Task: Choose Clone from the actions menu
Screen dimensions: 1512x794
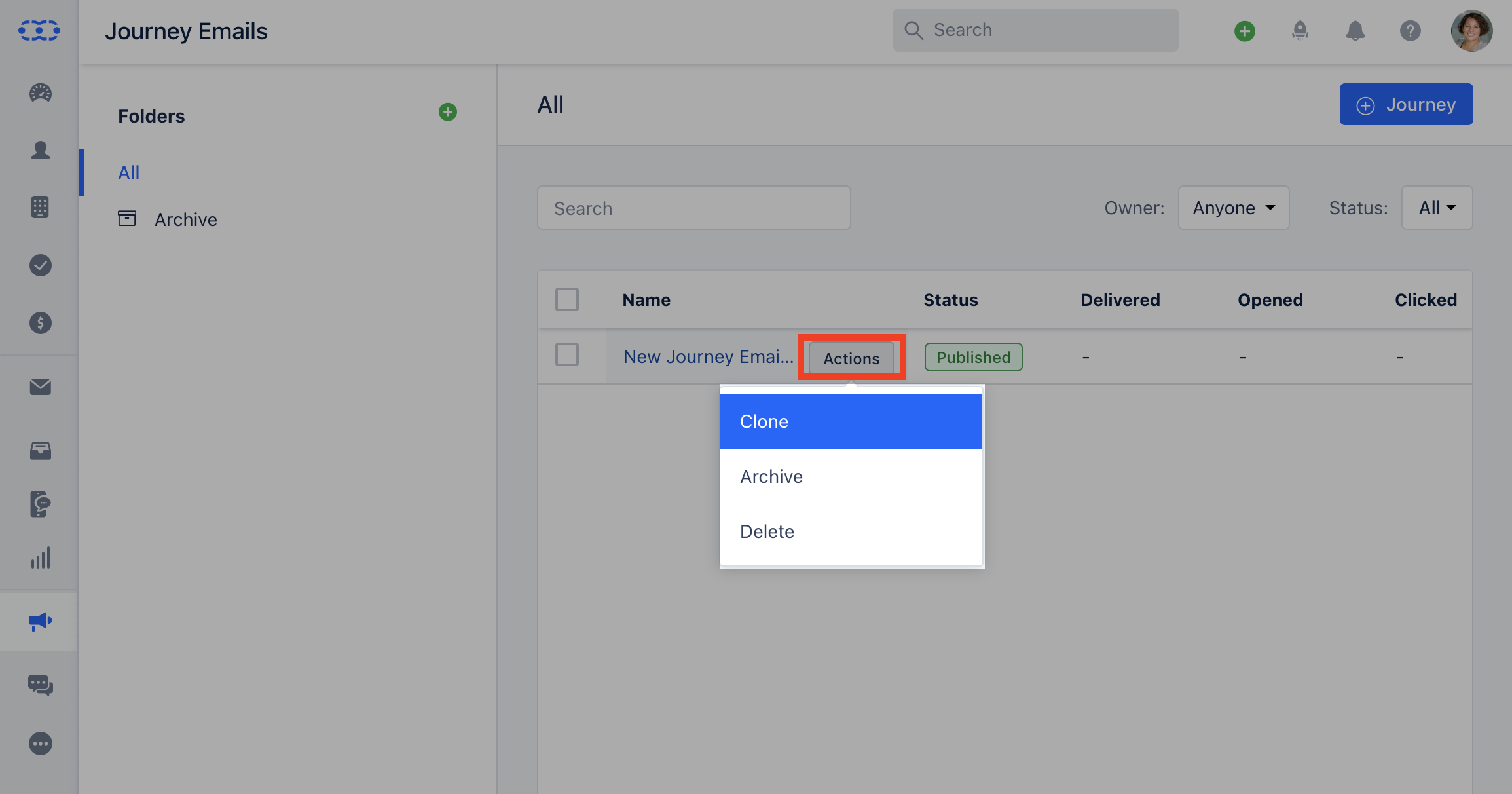Action: [851, 421]
